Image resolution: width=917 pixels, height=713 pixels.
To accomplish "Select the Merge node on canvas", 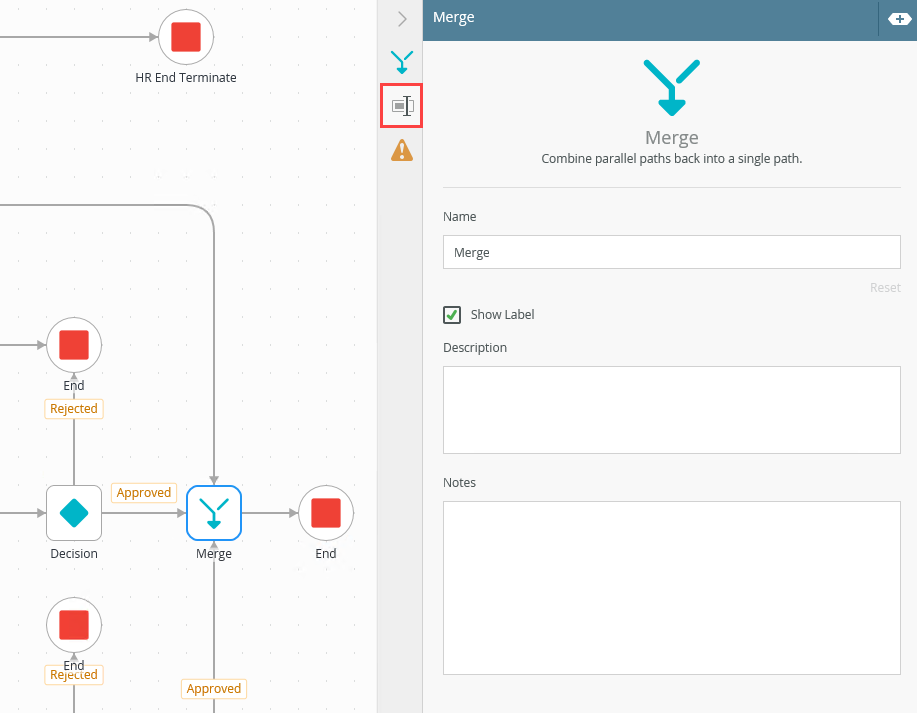I will [x=214, y=513].
